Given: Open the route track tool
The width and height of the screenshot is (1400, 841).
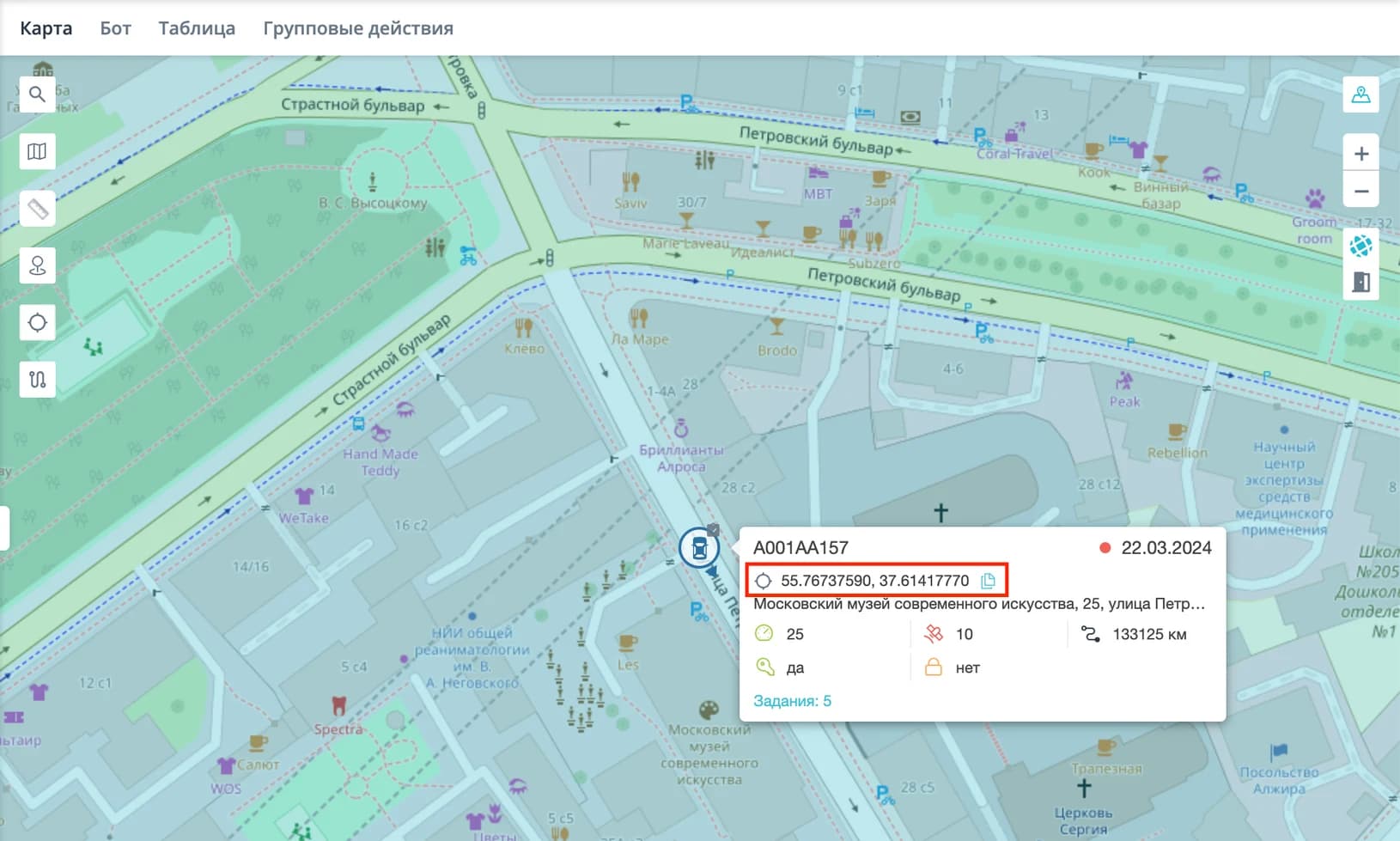Looking at the screenshot, I should pos(37,380).
